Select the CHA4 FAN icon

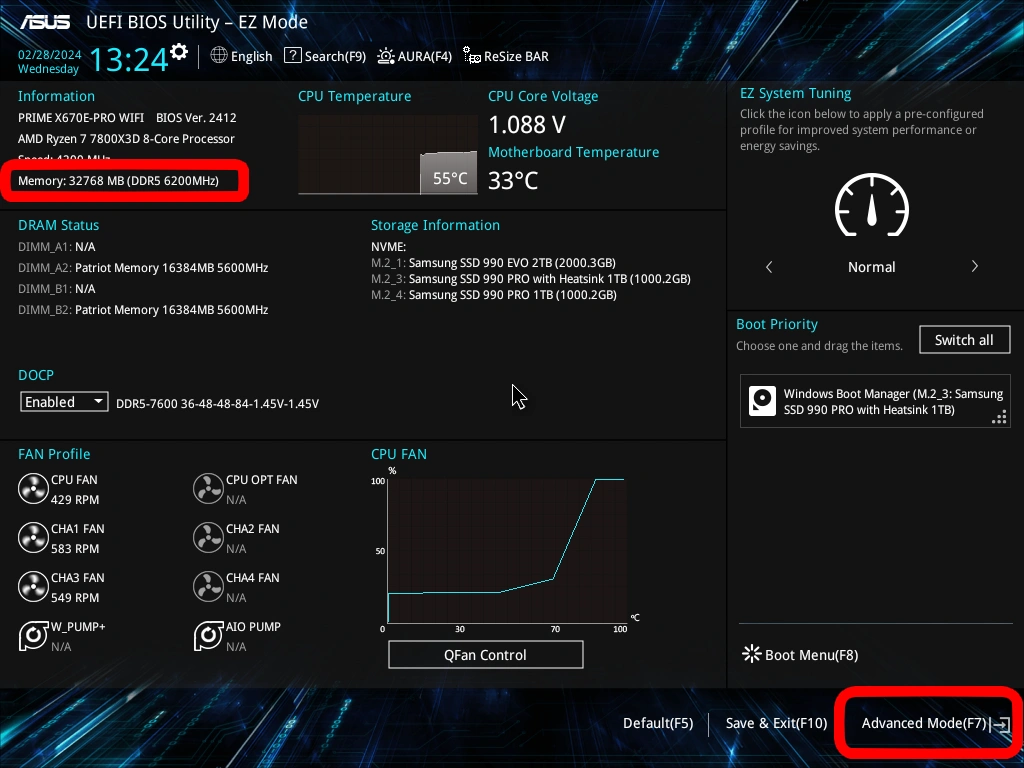[x=208, y=586]
